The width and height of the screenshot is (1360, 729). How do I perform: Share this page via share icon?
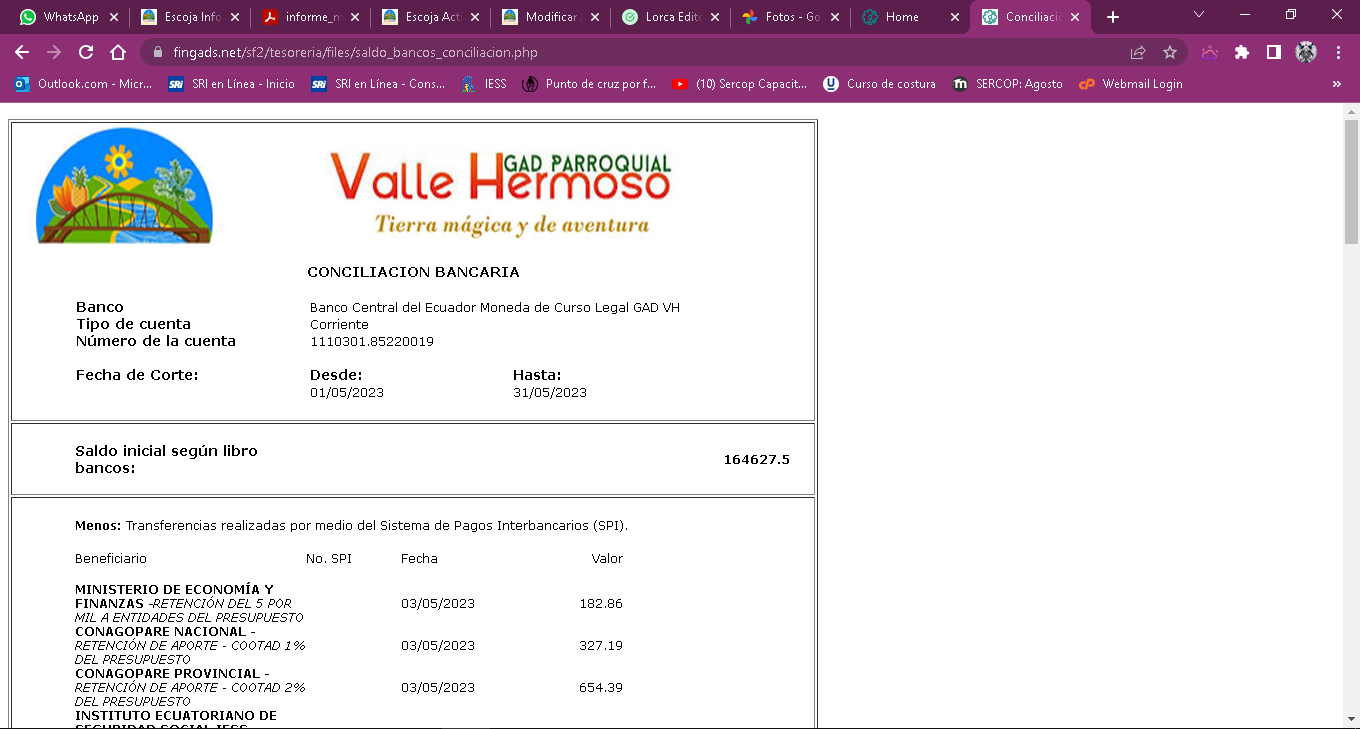coord(1138,52)
